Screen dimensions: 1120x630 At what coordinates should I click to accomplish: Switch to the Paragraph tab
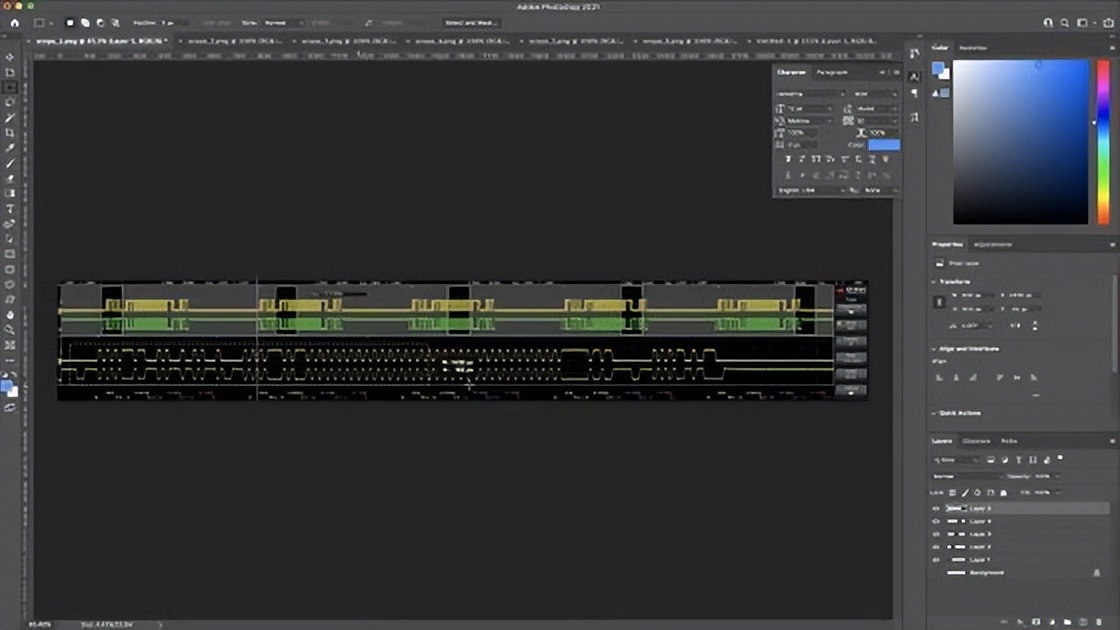point(832,72)
